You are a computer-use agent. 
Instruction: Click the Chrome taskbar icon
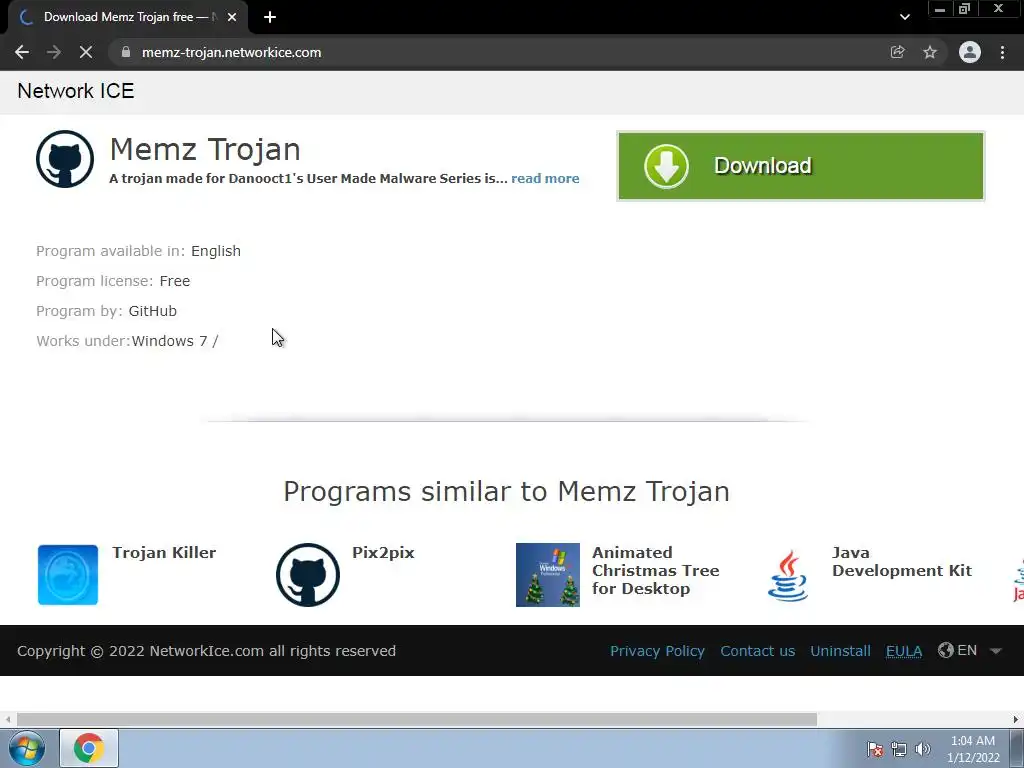(x=89, y=748)
